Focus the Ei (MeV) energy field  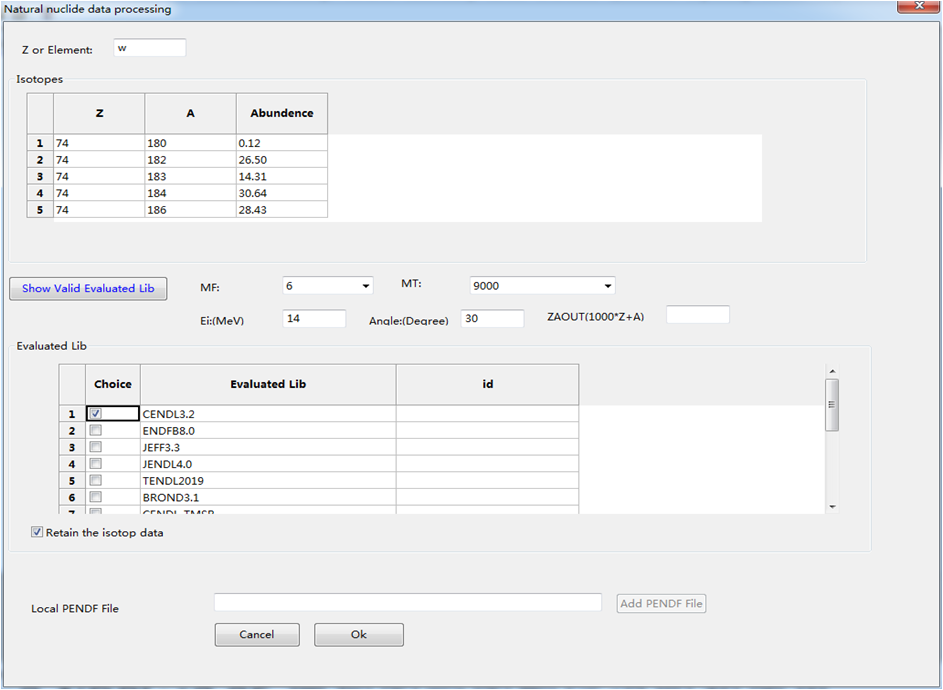(314, 319)
